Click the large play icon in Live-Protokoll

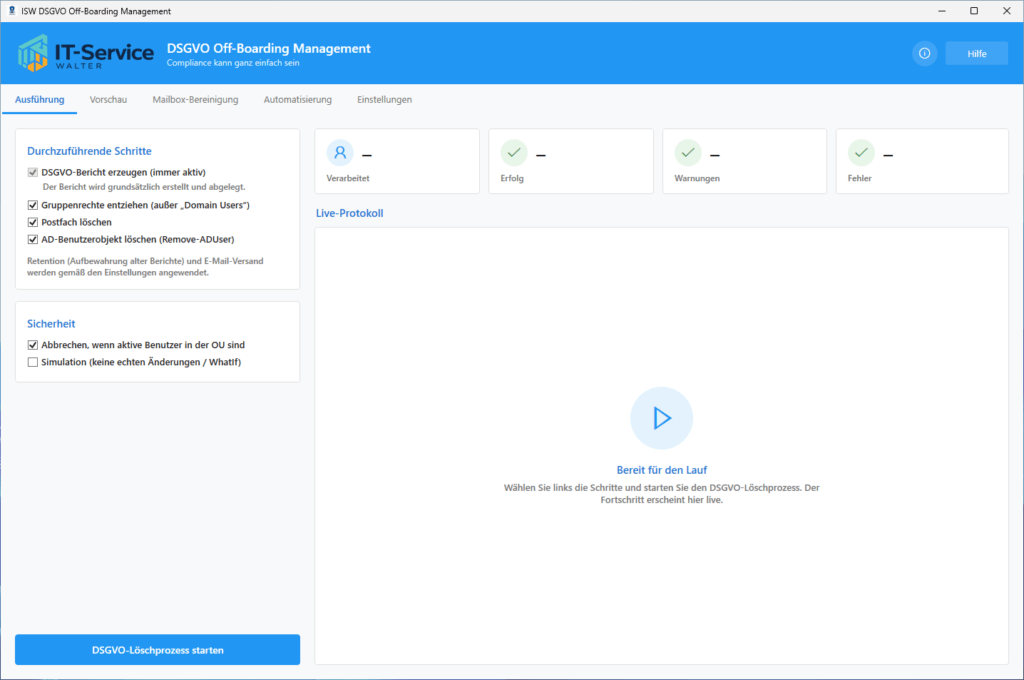[662, 418]
